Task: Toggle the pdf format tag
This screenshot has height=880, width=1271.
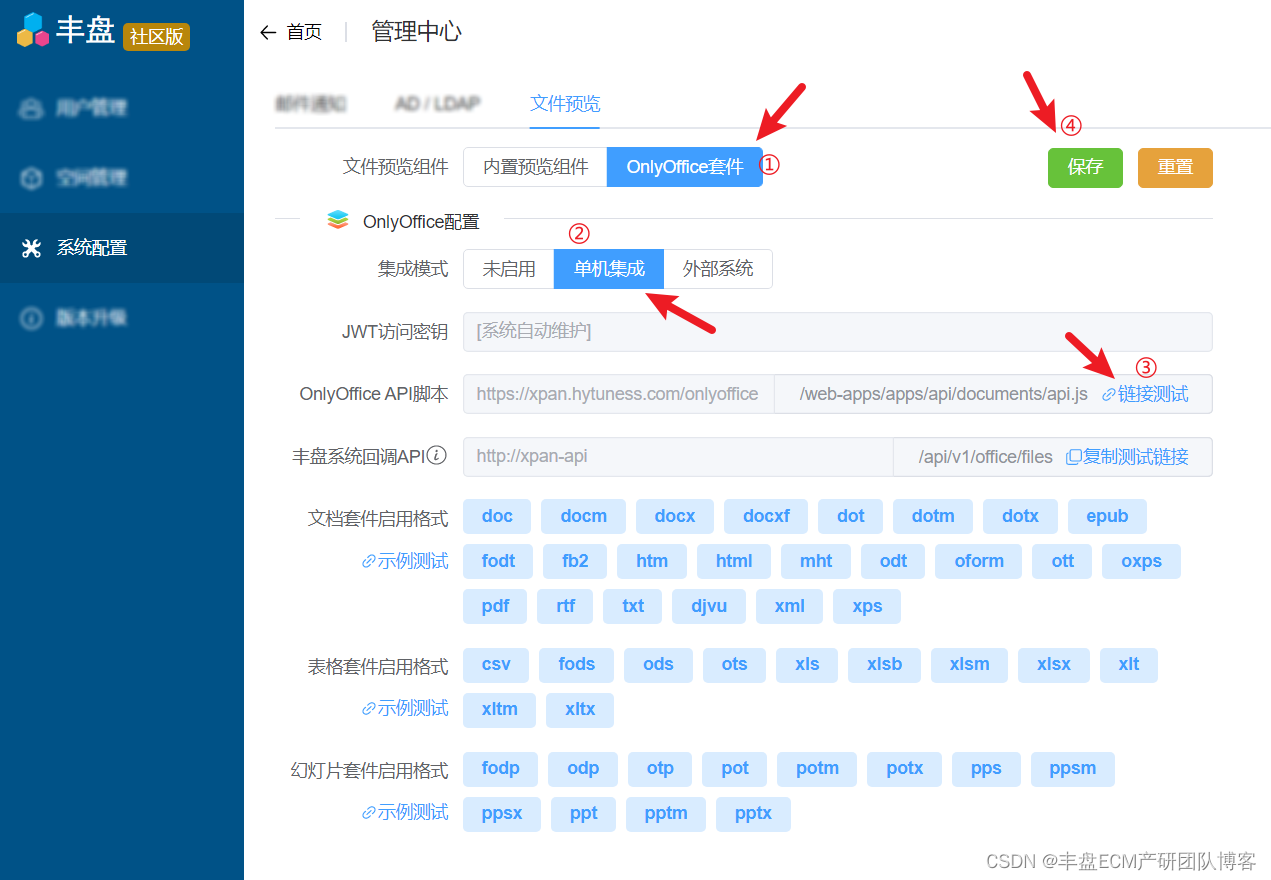Action: coord(496,606)
